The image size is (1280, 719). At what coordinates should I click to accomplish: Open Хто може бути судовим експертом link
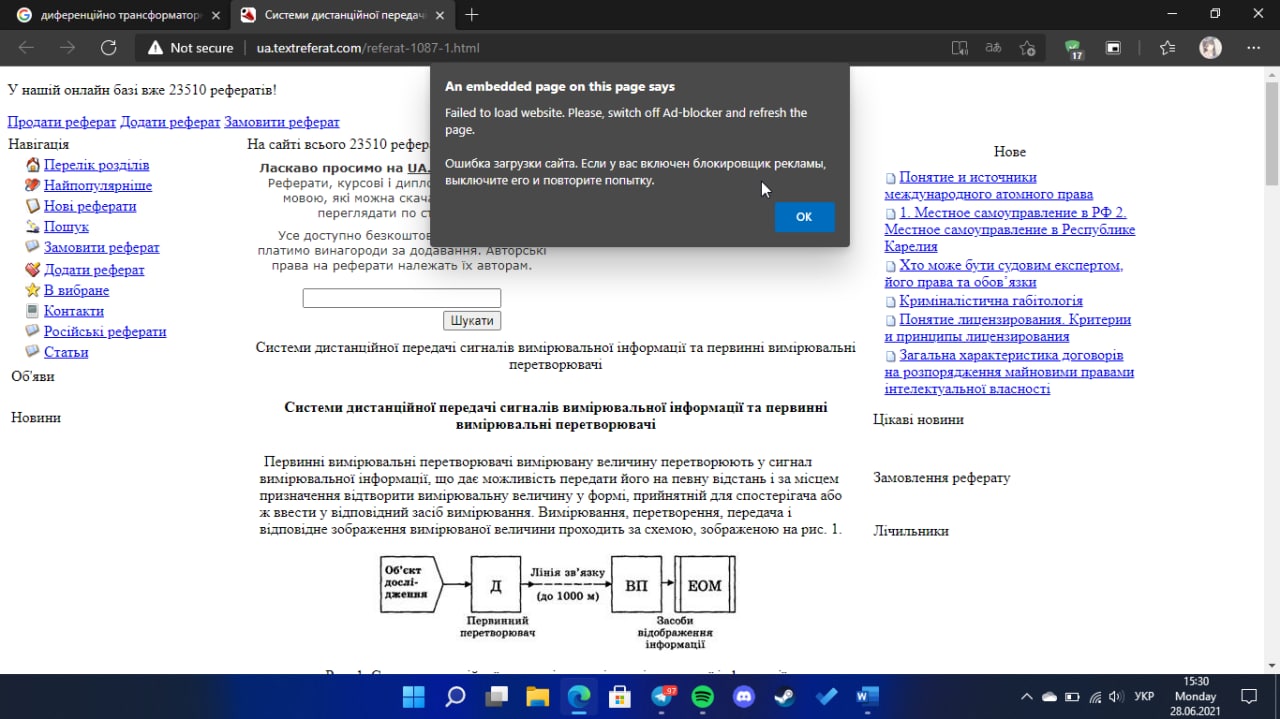1004,274
